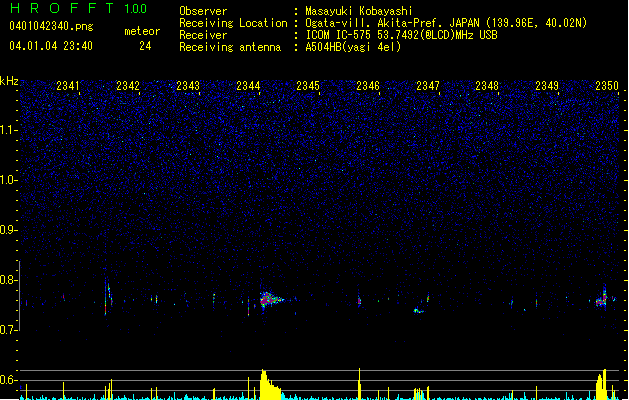
Task: Click the HROFFT 1.0.0 title text
Action: (x=78, y=8)
